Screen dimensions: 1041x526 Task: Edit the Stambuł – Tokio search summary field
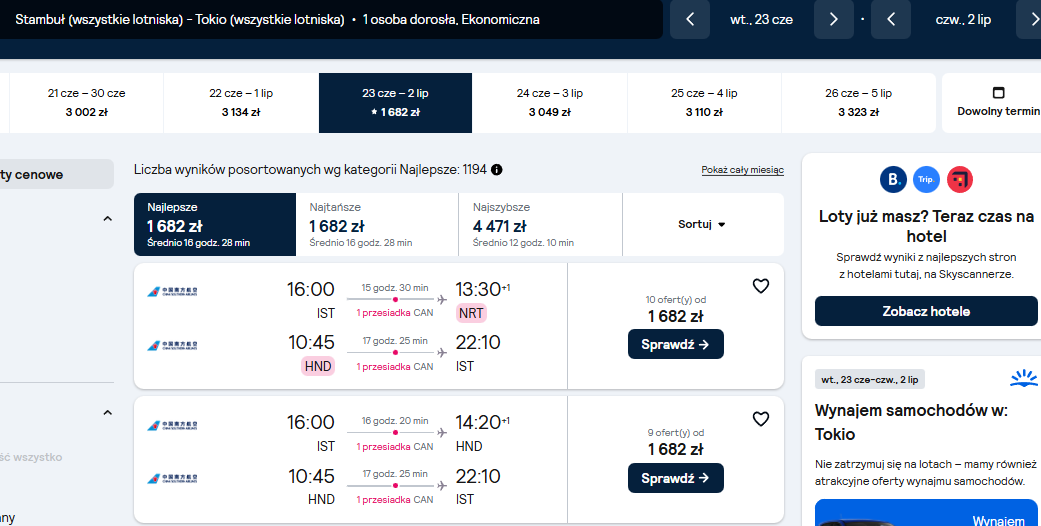click(331, 19)
